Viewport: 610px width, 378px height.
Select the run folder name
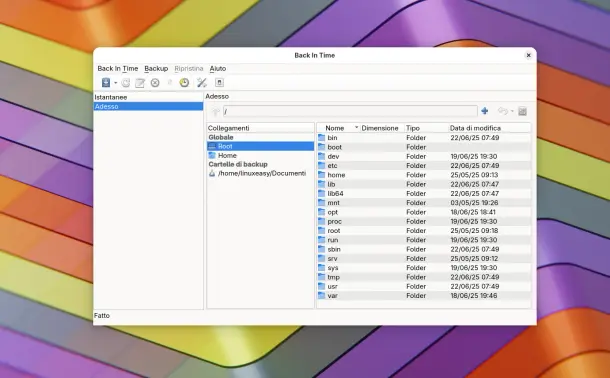333,240
